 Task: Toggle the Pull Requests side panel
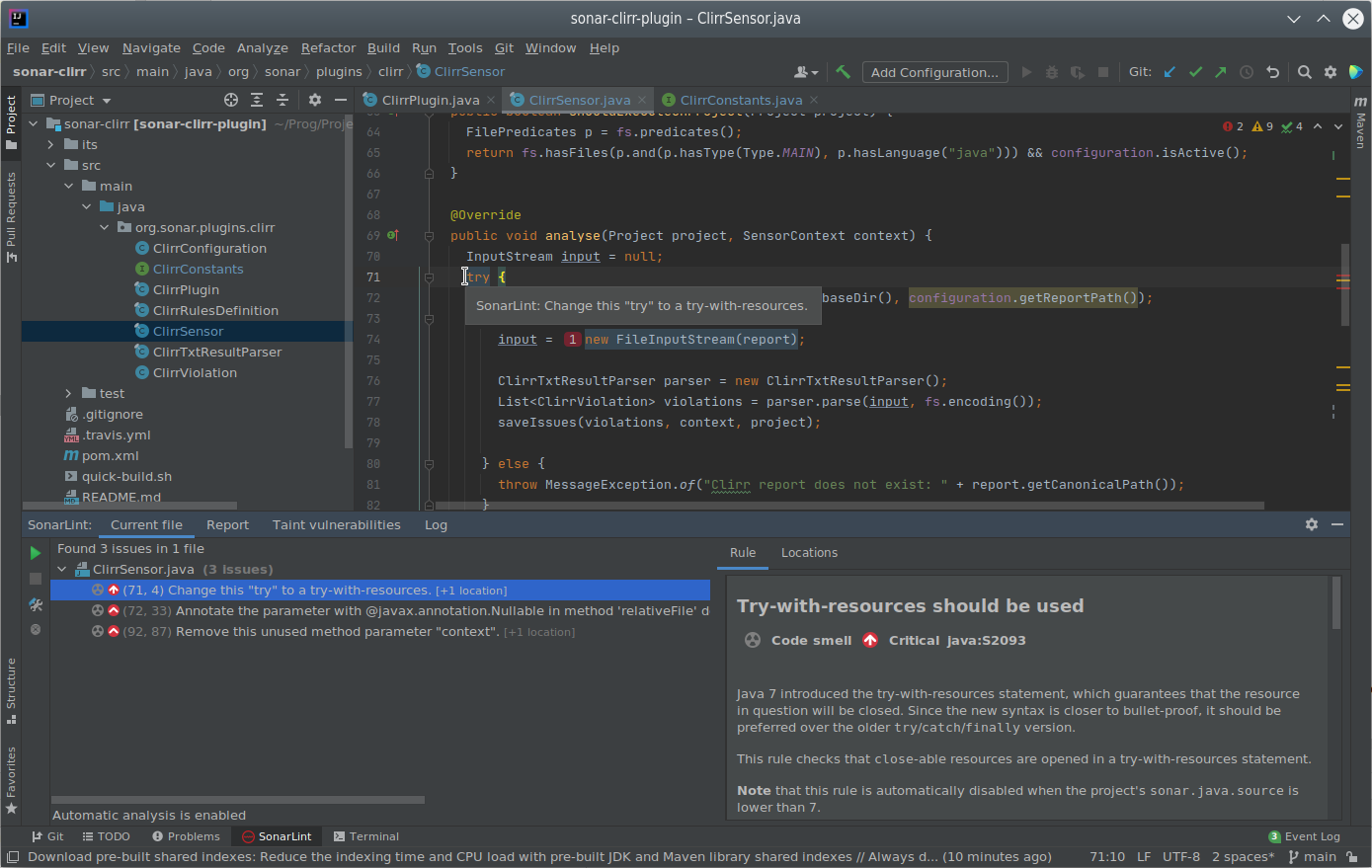tap(13, 215)
